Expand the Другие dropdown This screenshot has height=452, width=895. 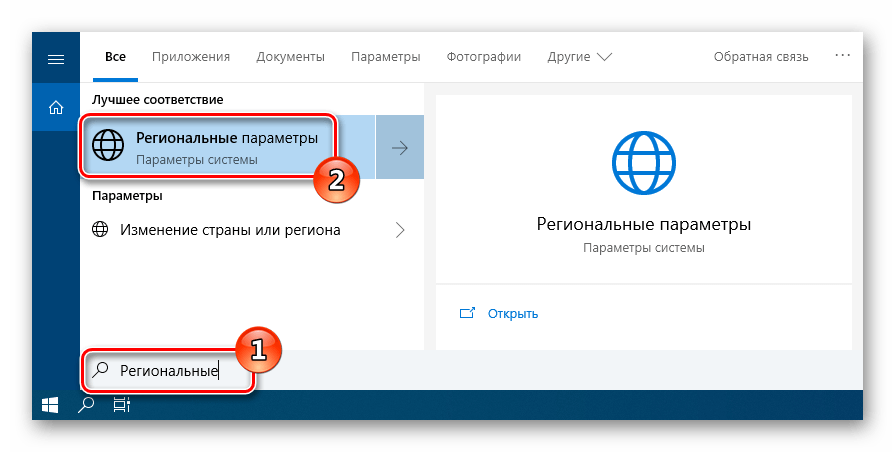pos(579,57)
